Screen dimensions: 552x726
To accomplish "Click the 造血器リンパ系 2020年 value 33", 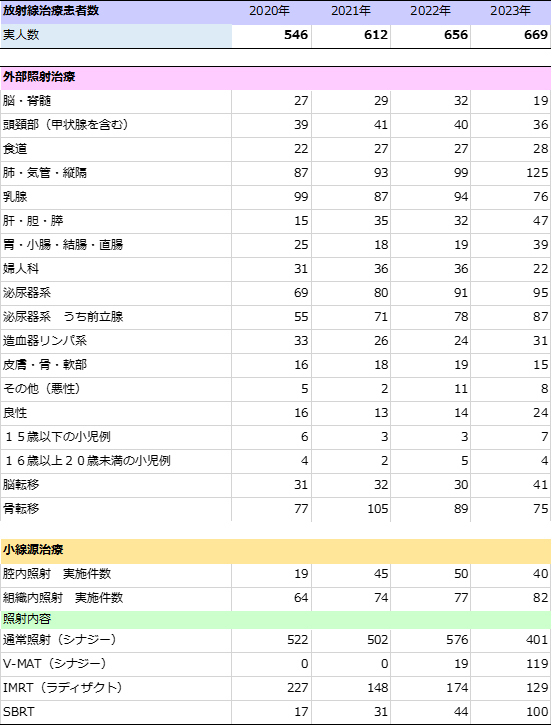I will (x=301, y=341).
